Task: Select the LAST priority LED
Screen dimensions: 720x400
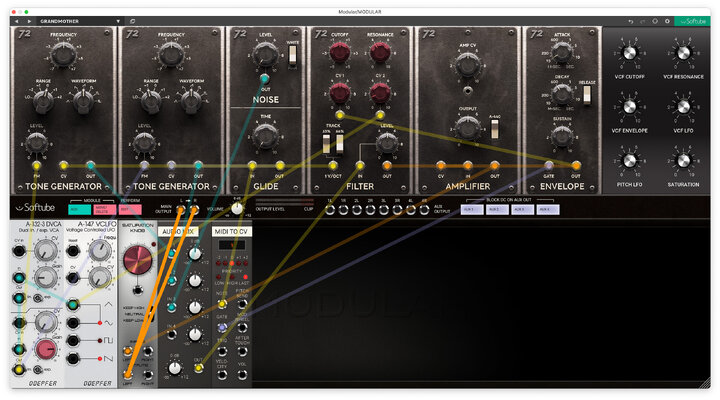Action: tap(246, 277)
